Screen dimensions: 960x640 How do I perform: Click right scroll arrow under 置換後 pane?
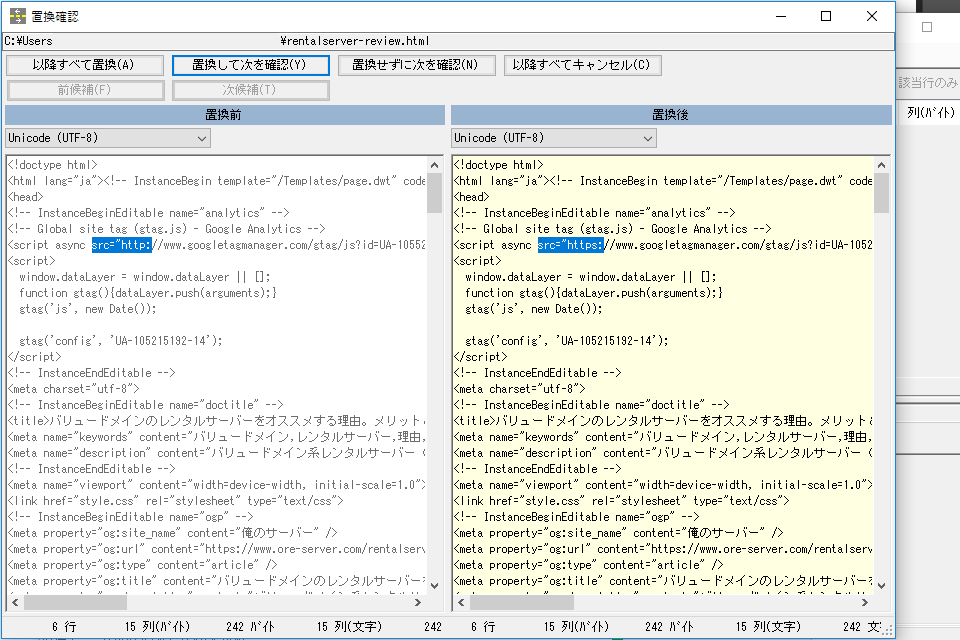pos(864,603)
